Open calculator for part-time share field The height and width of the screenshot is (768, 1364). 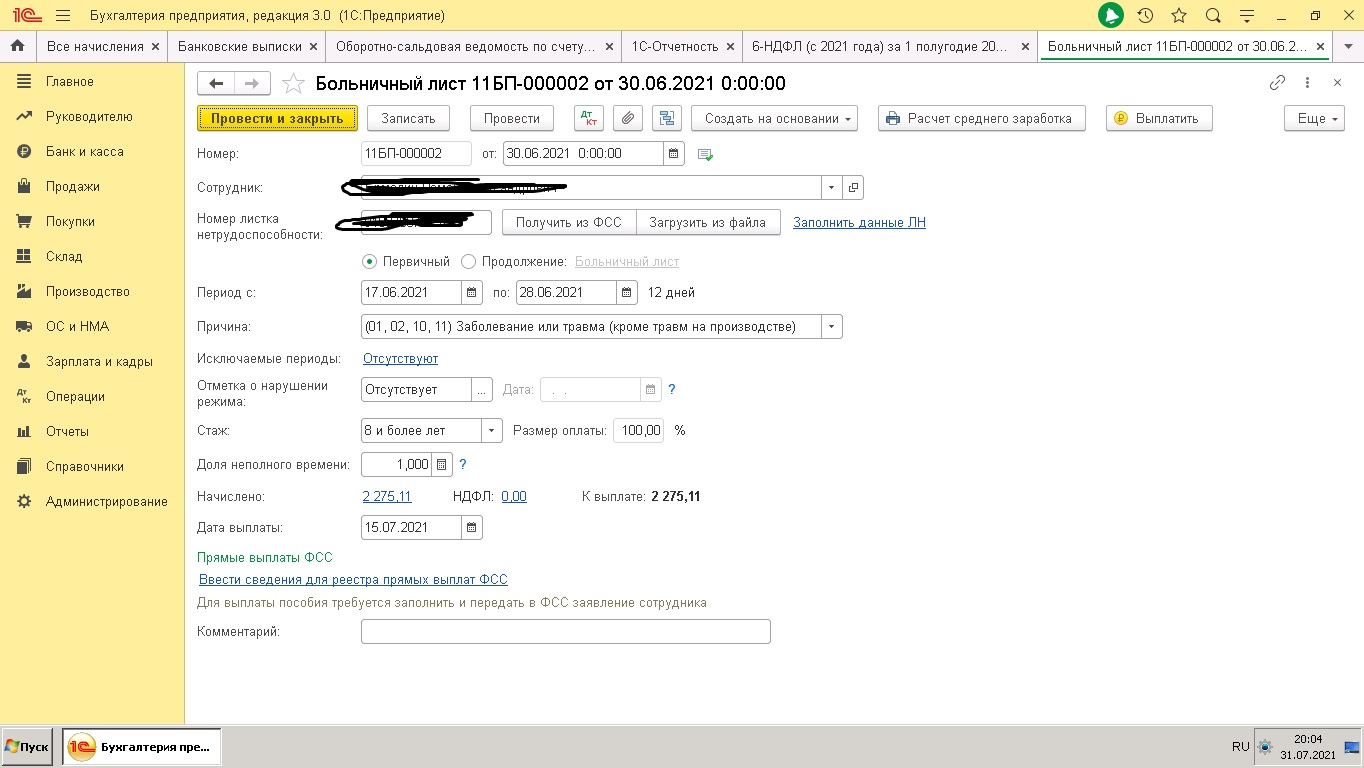pos(442,464)
